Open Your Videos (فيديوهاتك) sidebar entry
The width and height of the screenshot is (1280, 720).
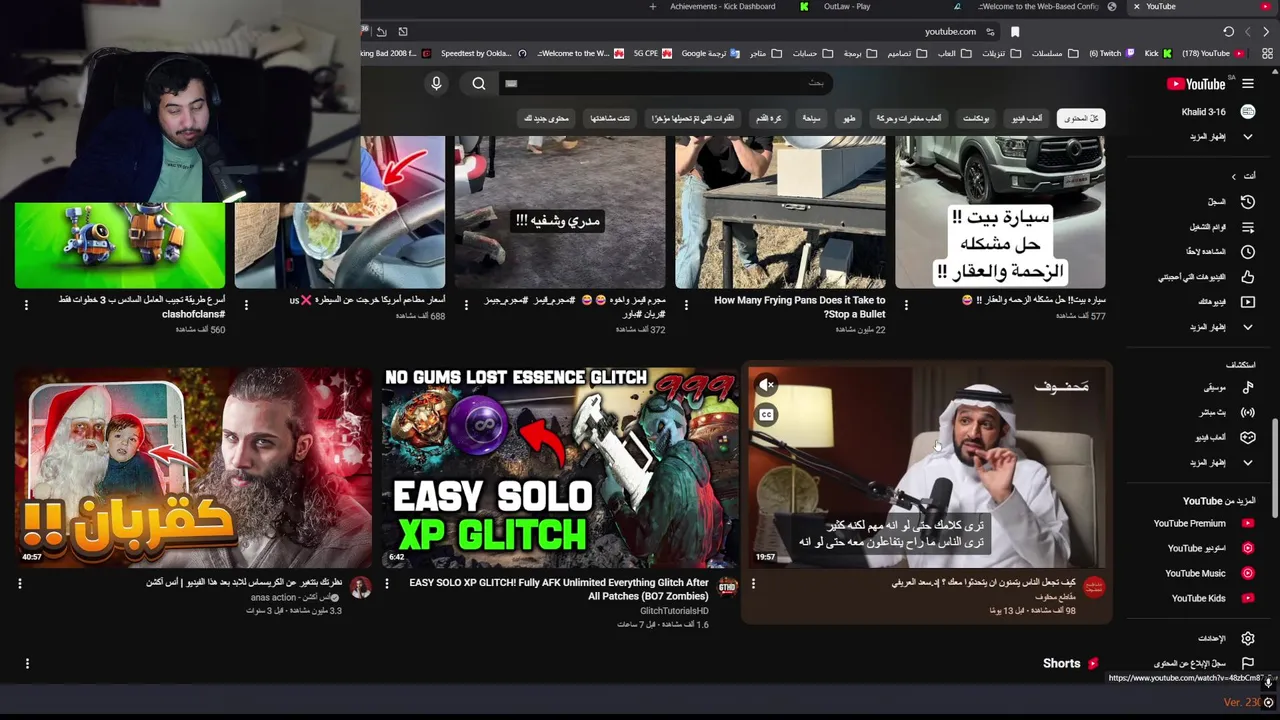[1226, 302]
